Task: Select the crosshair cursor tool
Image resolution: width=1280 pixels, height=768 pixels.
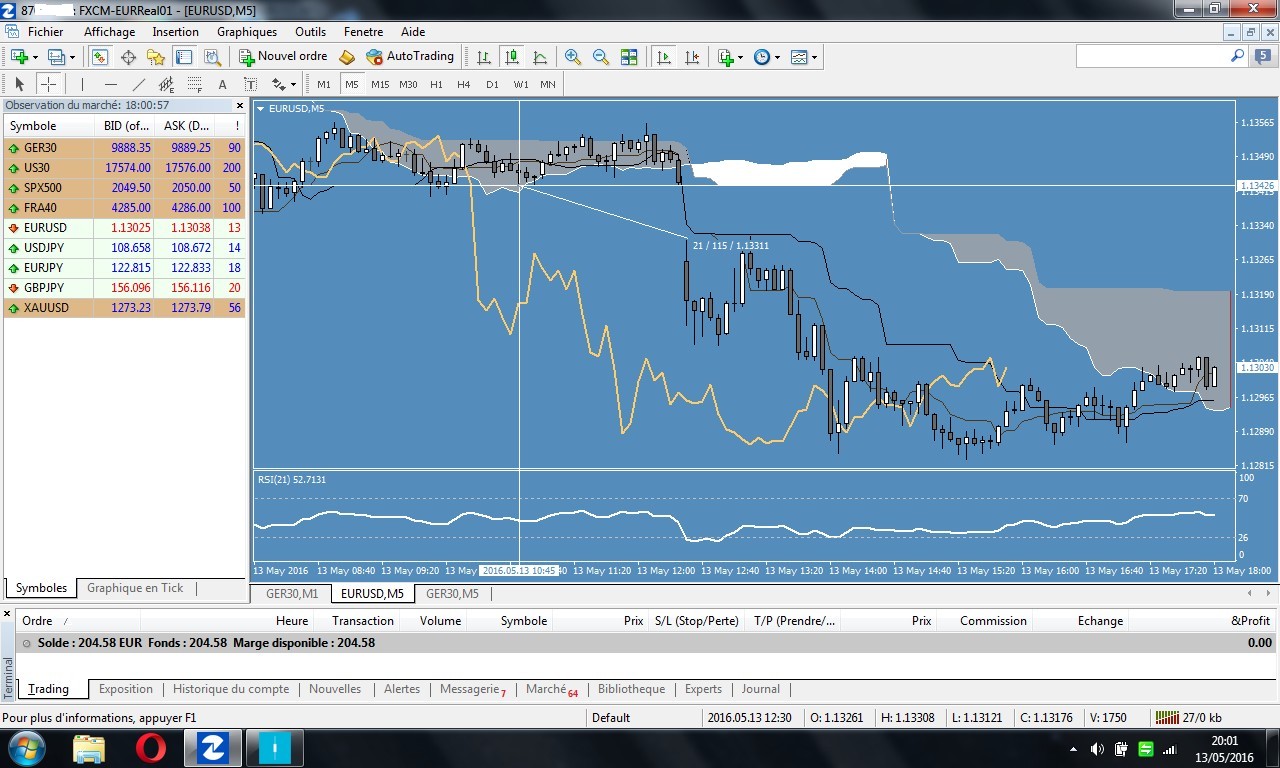Action: coord(47,85)
